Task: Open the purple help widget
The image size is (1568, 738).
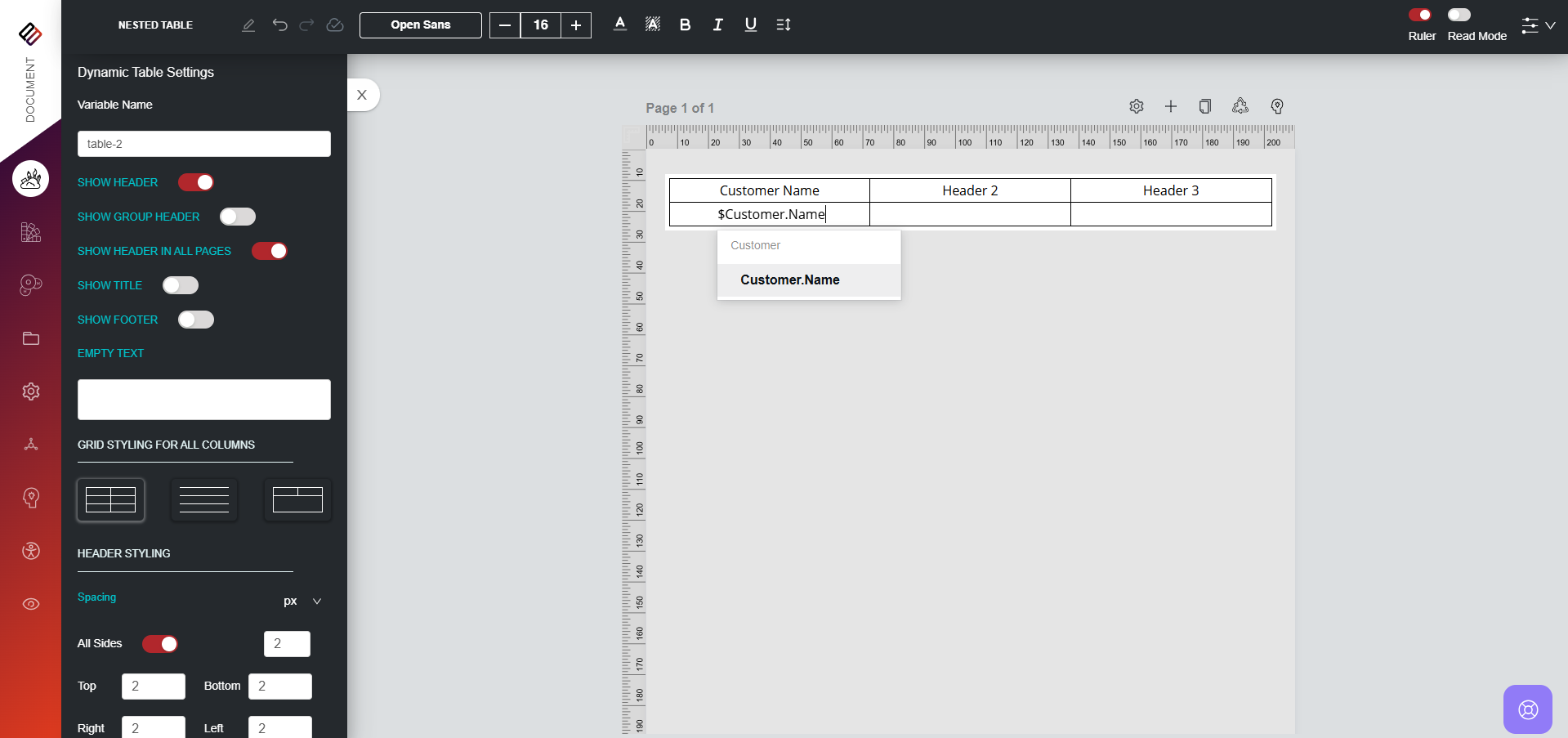Action: pos(1527,709)
